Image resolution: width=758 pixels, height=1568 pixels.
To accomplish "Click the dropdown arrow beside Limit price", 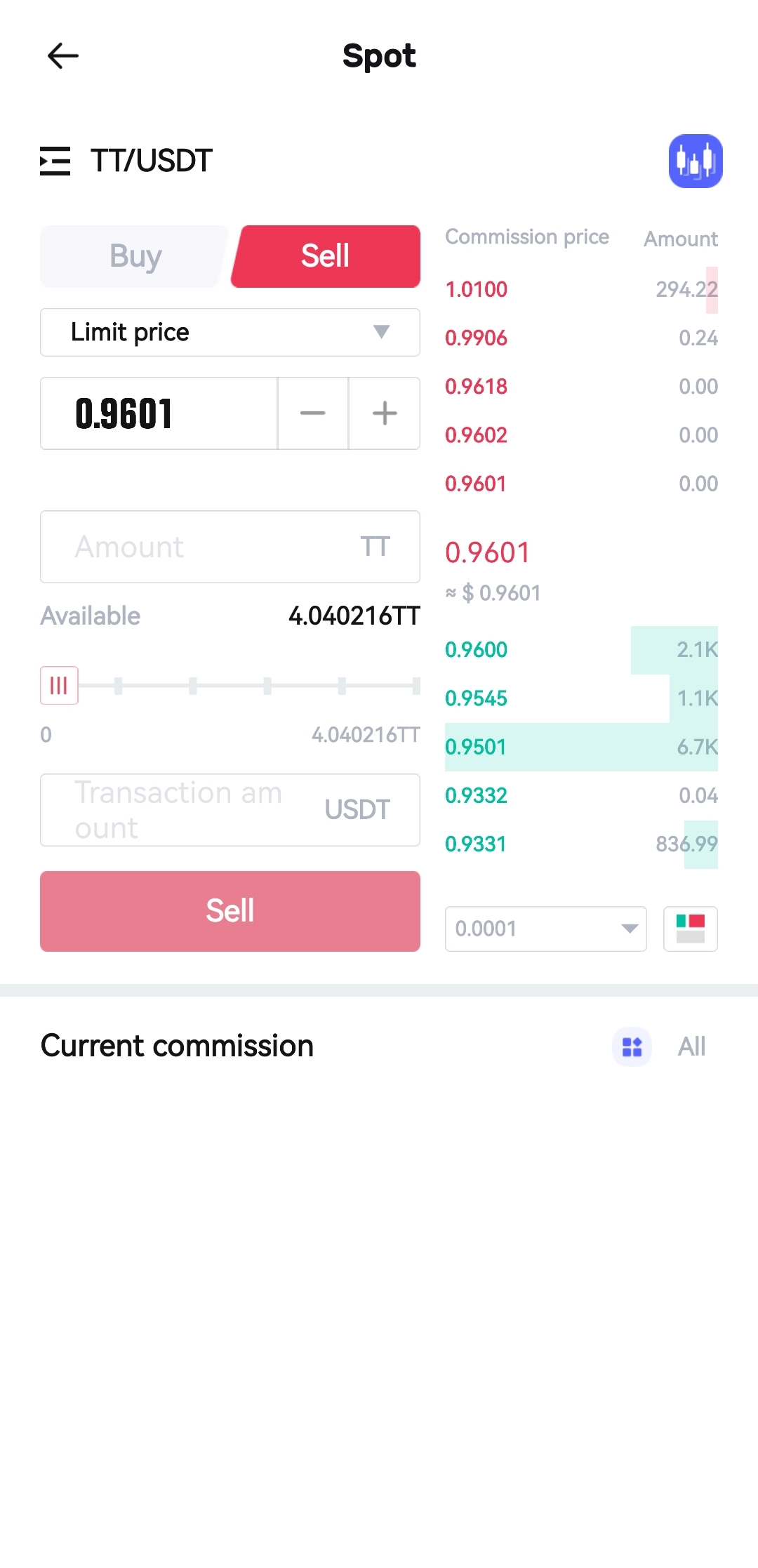I will point(381,332).
